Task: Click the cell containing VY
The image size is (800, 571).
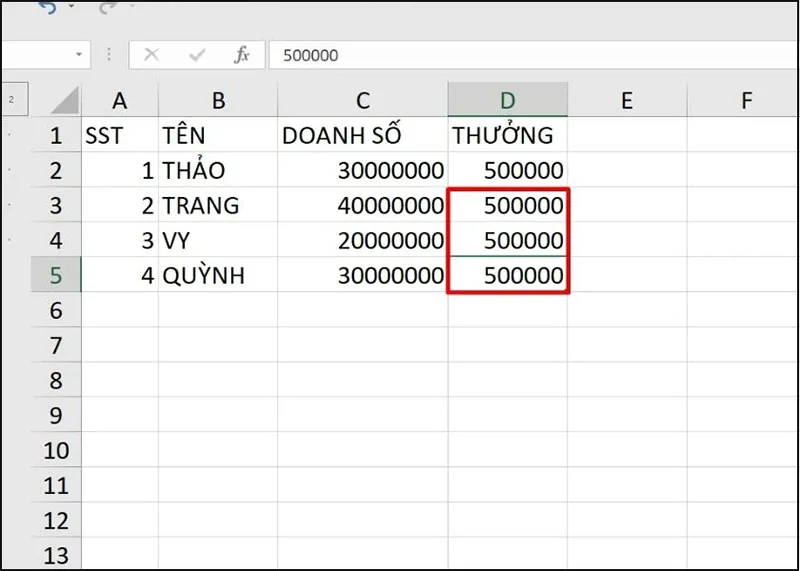Action: [218, 240]
